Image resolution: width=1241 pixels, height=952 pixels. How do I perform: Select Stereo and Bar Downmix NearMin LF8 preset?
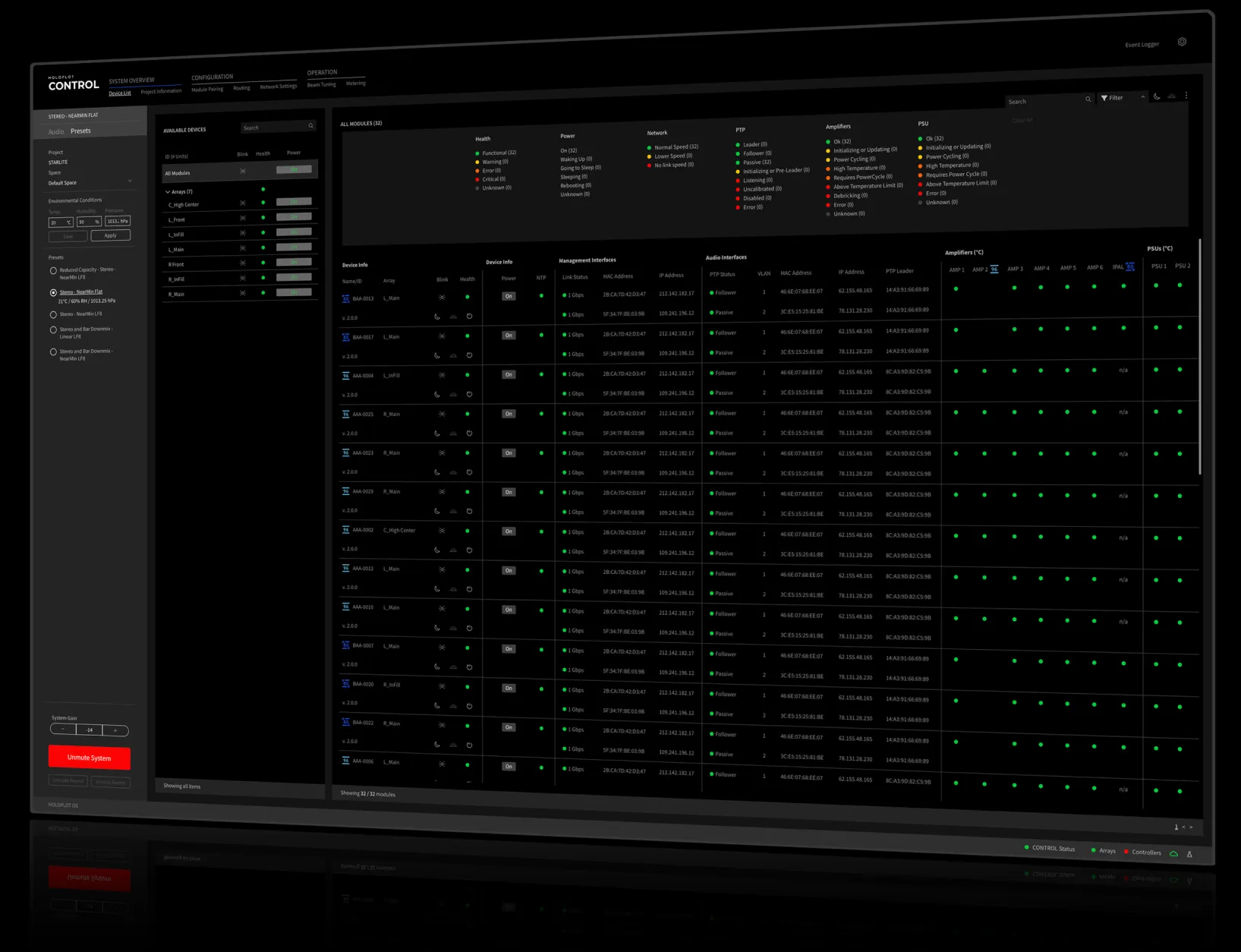coord(53,351)
